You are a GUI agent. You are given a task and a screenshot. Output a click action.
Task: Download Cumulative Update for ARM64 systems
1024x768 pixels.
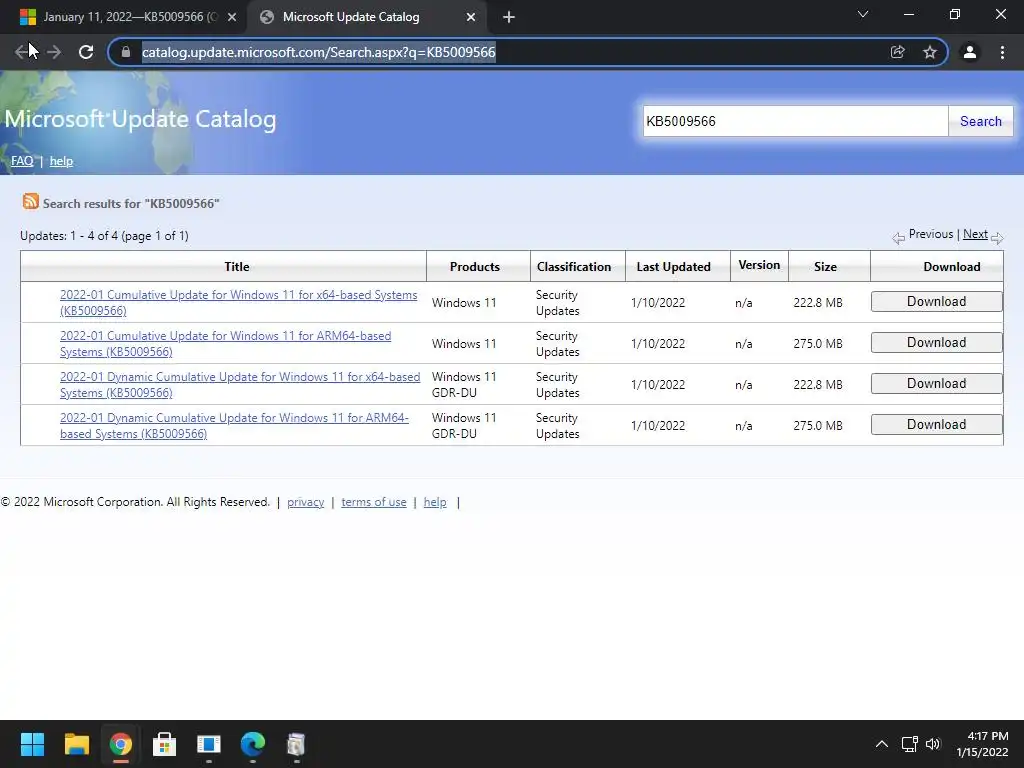(x=936, y=343)
